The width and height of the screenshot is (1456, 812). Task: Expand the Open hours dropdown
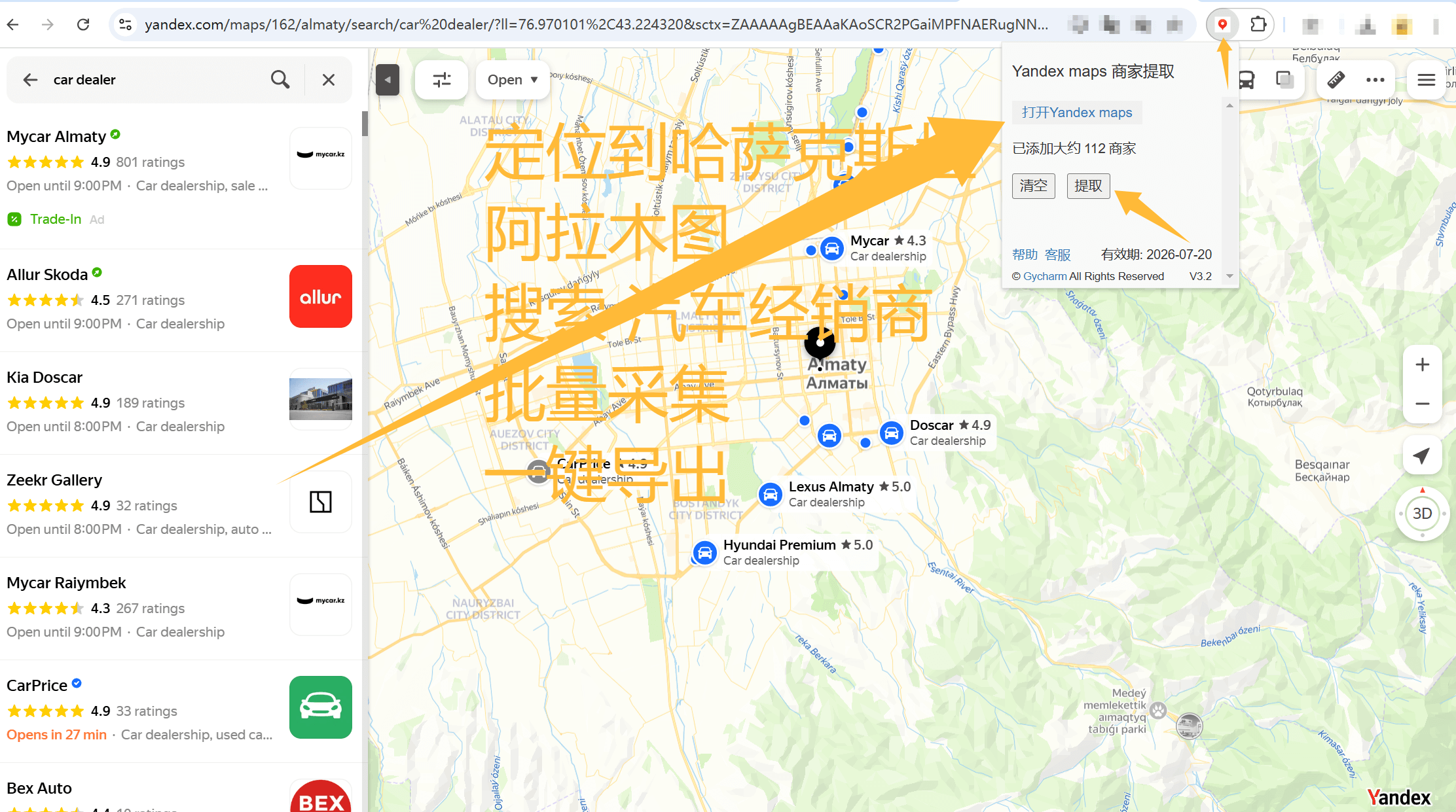[513, 80]
